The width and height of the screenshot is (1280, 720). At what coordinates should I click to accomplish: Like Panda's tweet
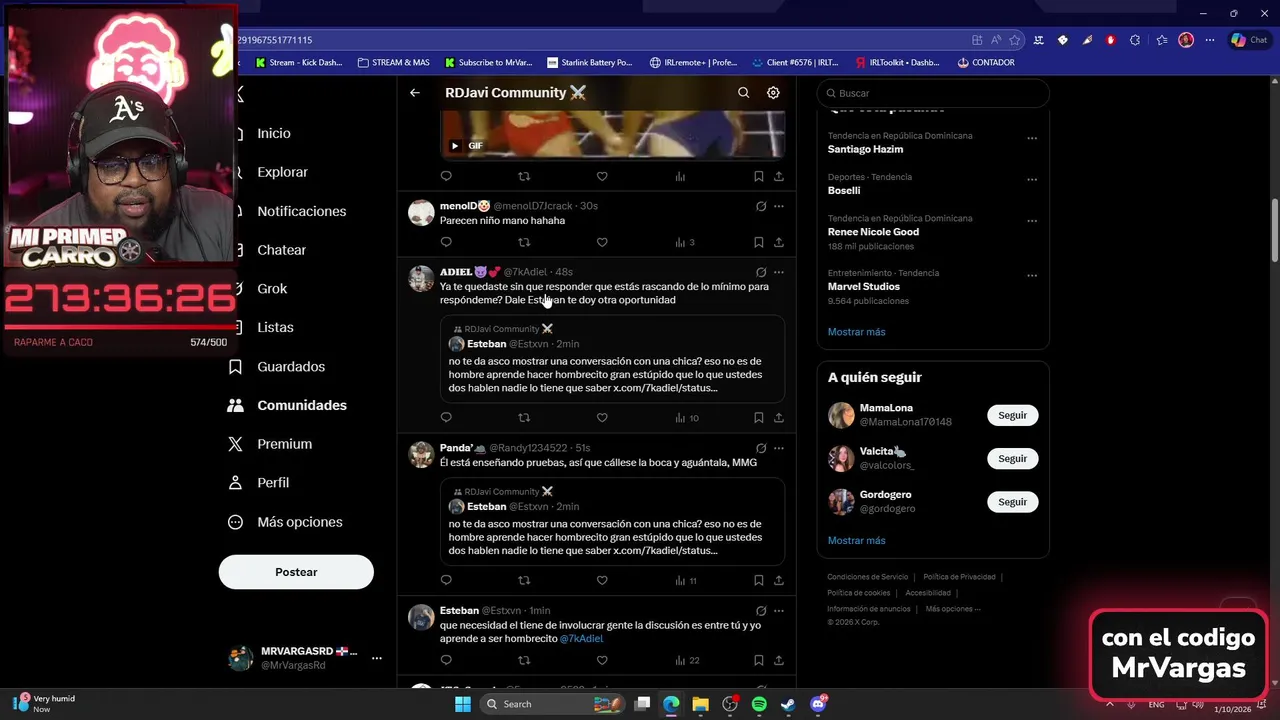pos(602,580)
